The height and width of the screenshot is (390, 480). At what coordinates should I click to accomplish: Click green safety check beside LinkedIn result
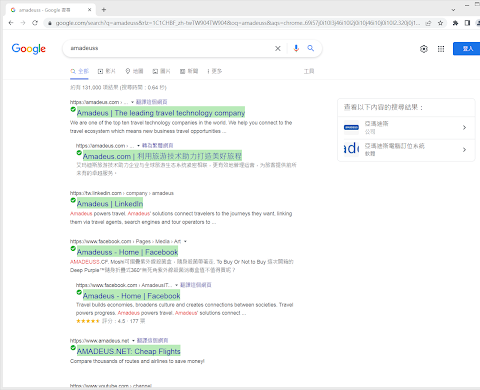tap(73, 200)
